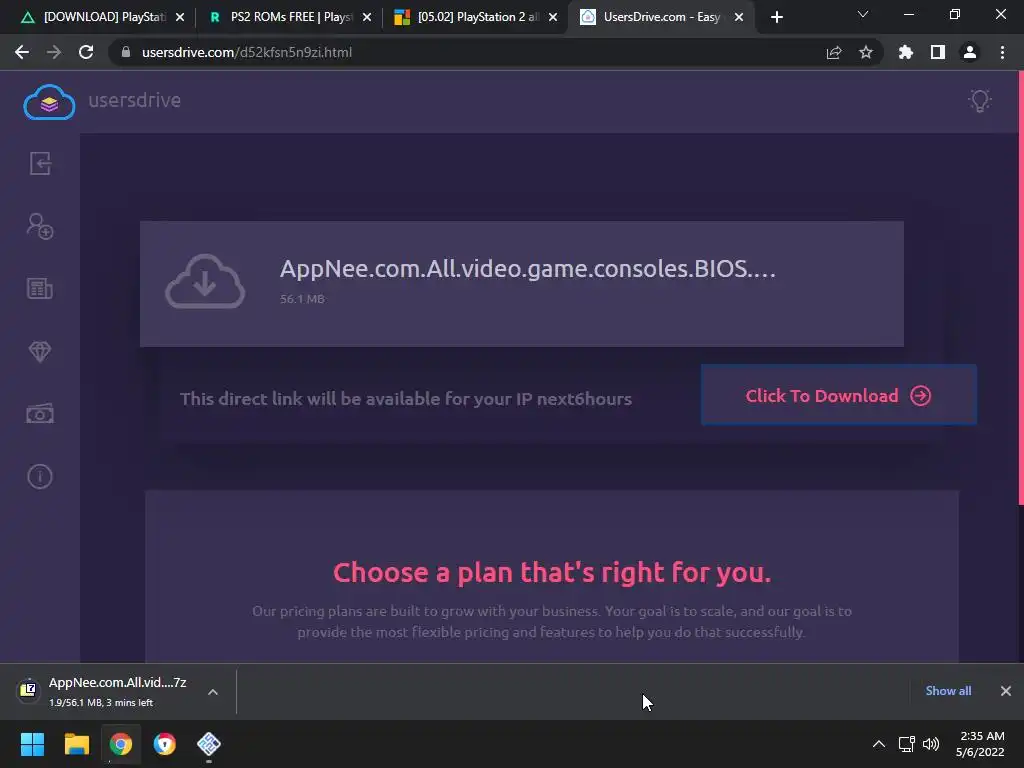Open the Windows Start menu
Viewport: 1024px width, 768px height.
point(33,744)
